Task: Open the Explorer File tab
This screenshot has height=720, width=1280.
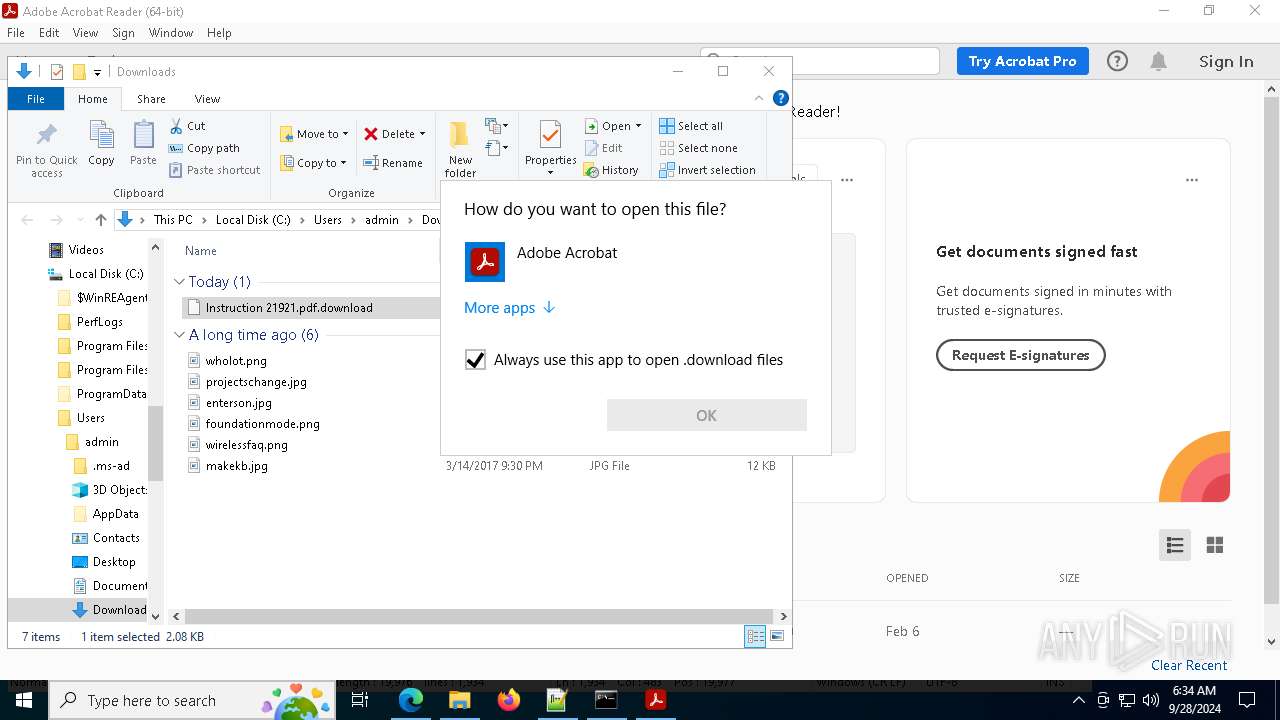Action: [x=36, y=99]
